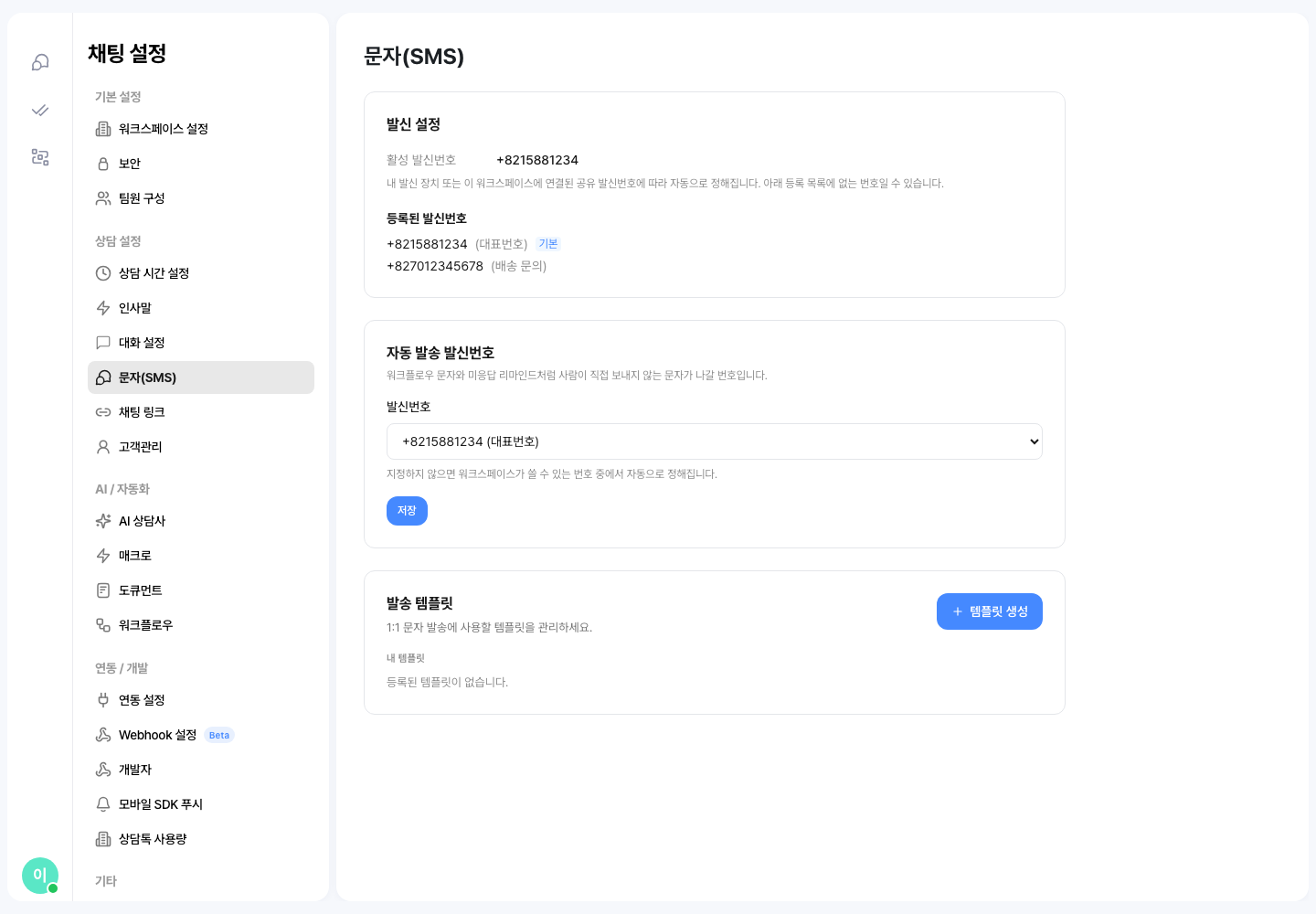Screen dimensions: 1316x914
Task: Click the sparkle icon beside AI 상담사
Action: 103,521
